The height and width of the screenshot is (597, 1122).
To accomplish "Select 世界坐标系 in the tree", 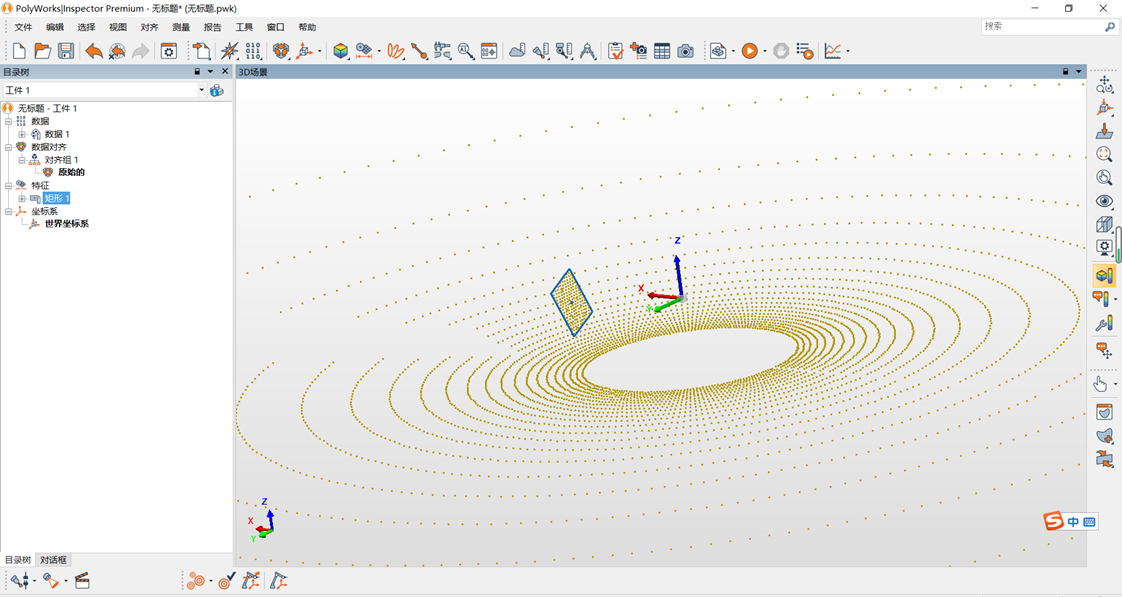I will coord(66,224).
